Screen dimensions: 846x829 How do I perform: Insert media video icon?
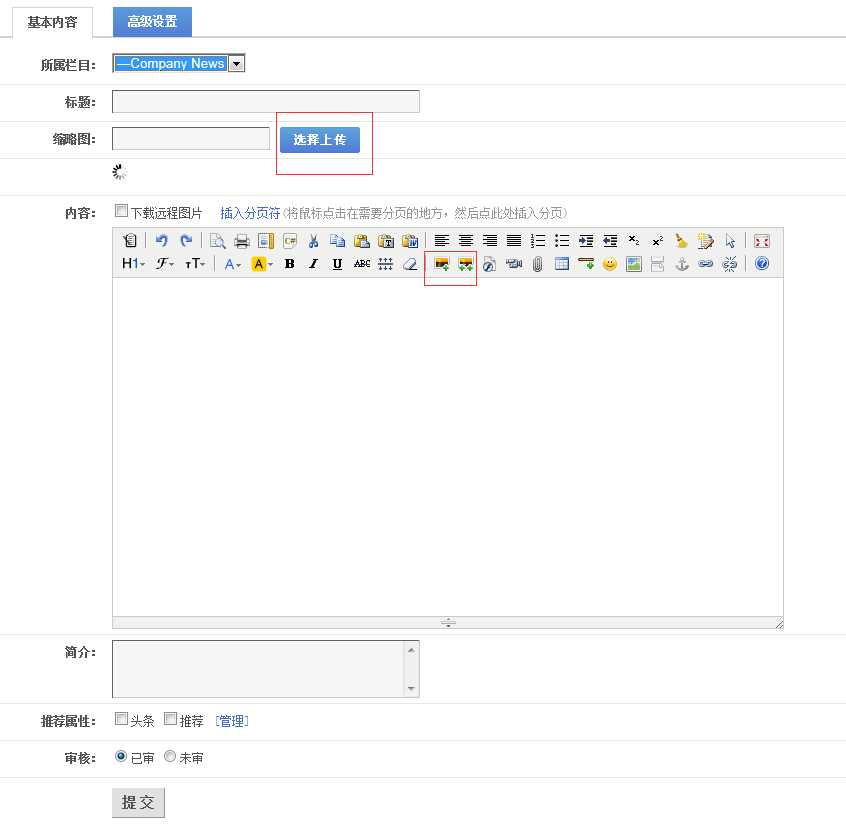pyautogui.click(x=514, y=264)
